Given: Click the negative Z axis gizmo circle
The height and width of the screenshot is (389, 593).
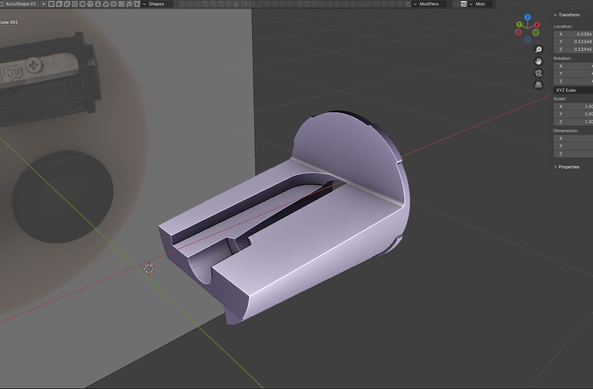Looking at the screenshot, I should pyautogui.click(x=528, y=39).
